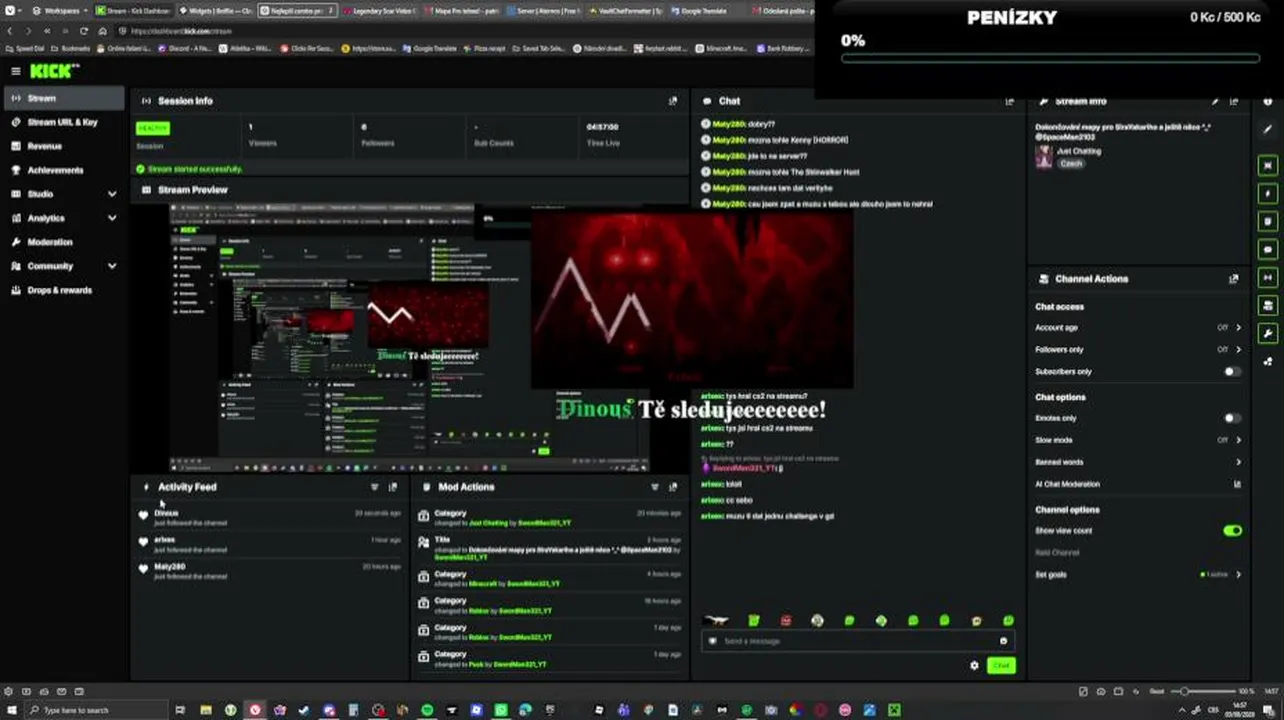The height and width of the screenshot is (720, 1284).
Task: Click the Just Chatting category thumbnail
Action: [x=1044, y=157]
